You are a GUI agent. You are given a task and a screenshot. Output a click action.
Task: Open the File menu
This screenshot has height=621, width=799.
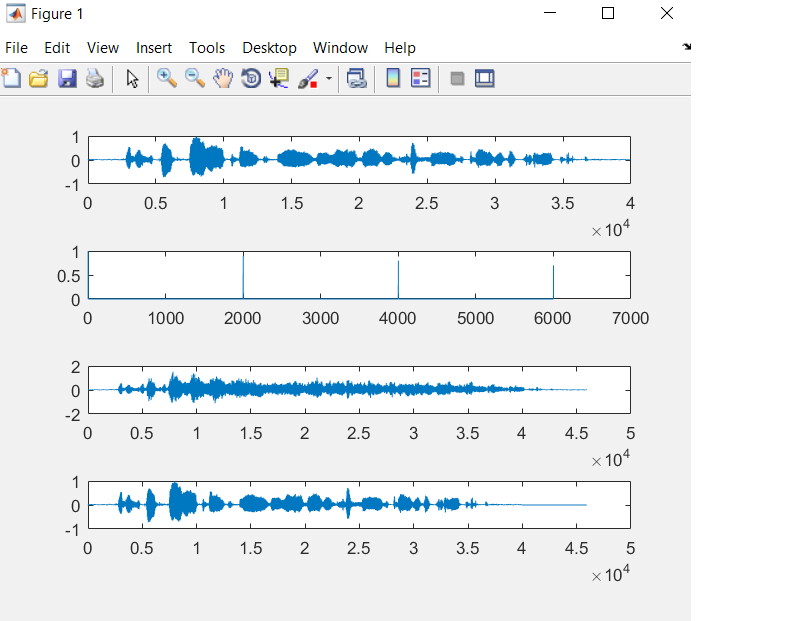pos(16,48)
